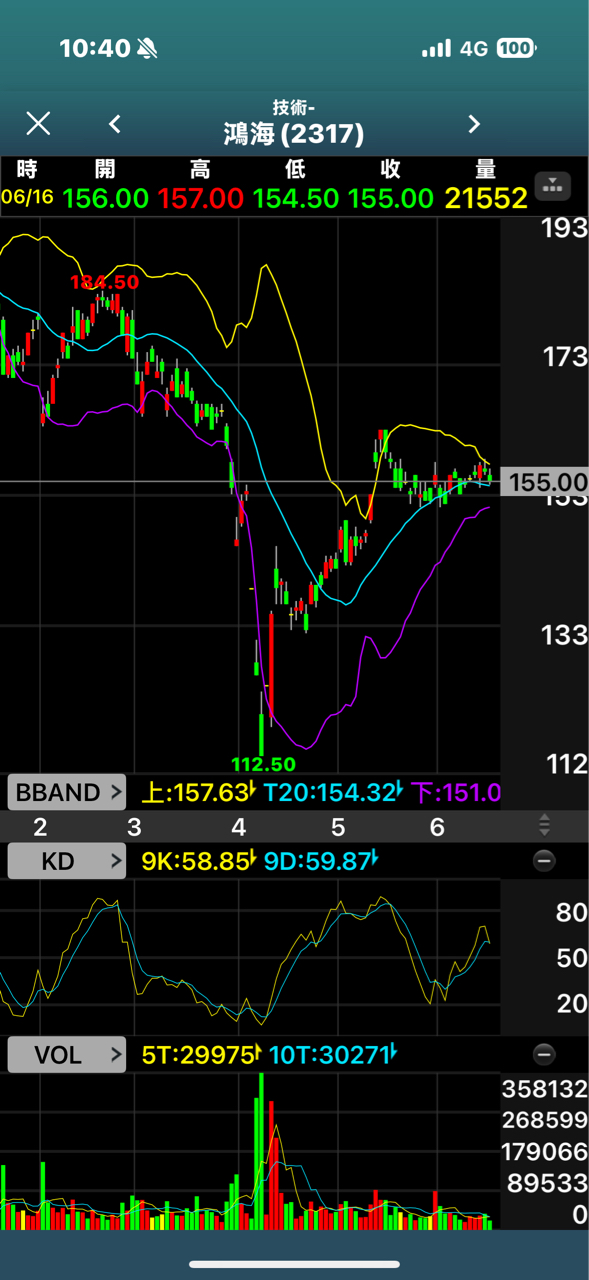Tap the 112.50 low price marker
The image size is (589, 1280).
263,764
